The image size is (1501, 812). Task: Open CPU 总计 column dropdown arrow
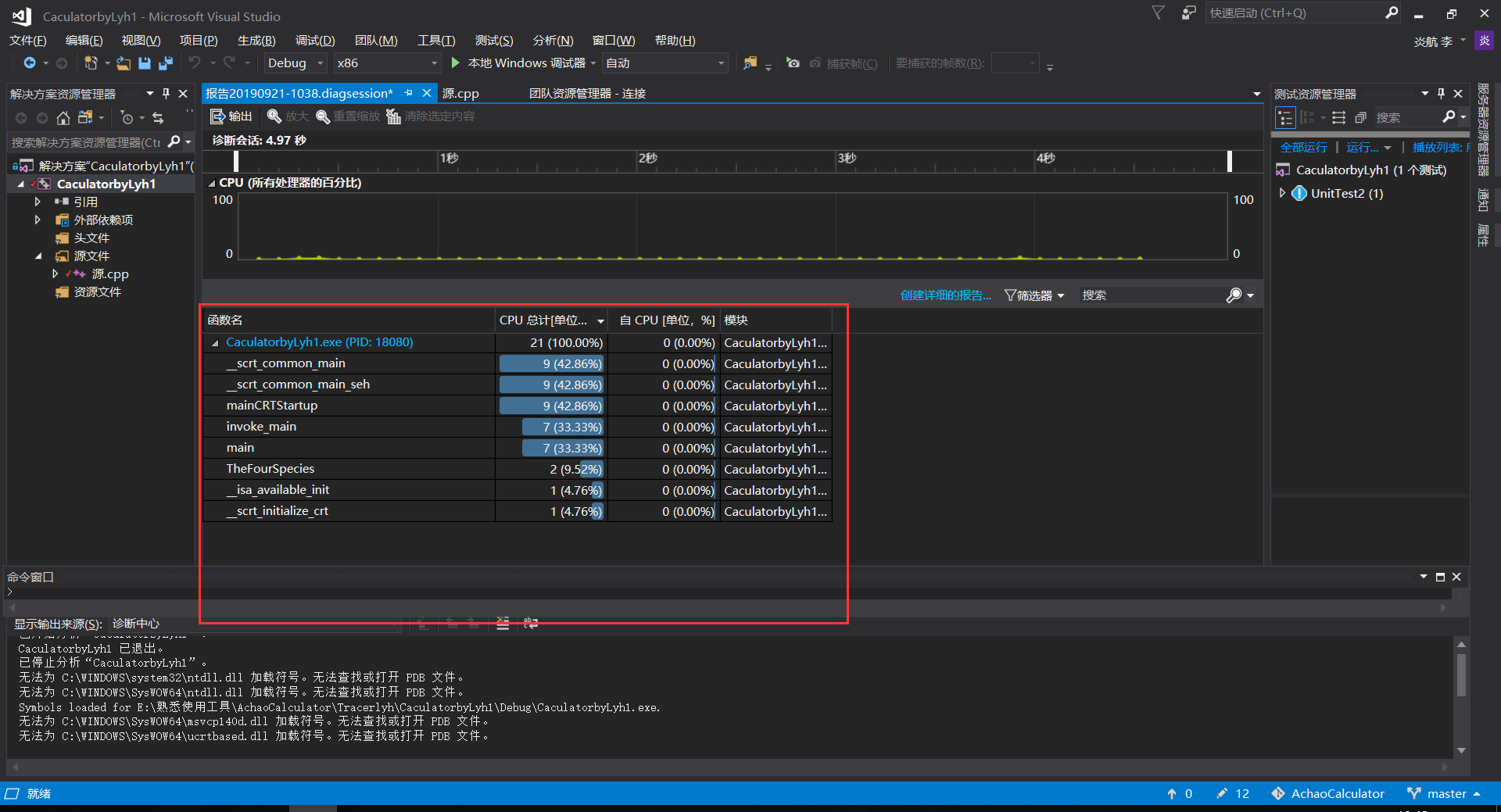(600, 321)
